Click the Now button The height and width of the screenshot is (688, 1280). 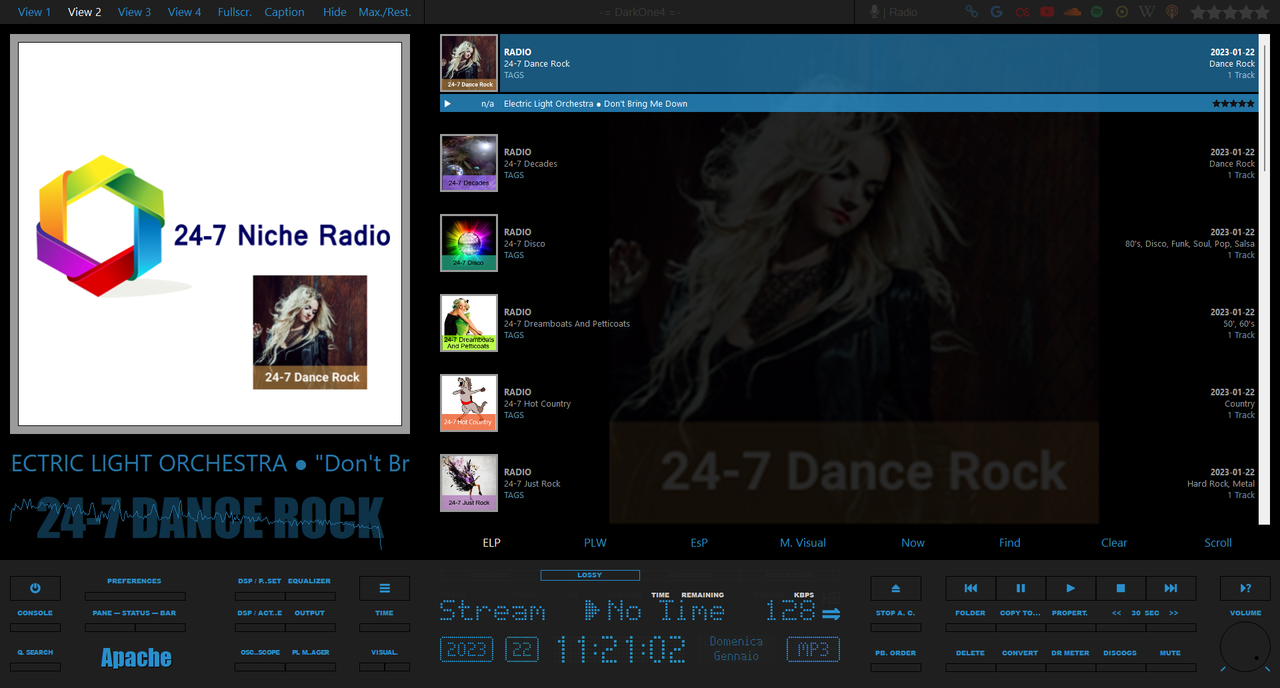tap(913, 543)
